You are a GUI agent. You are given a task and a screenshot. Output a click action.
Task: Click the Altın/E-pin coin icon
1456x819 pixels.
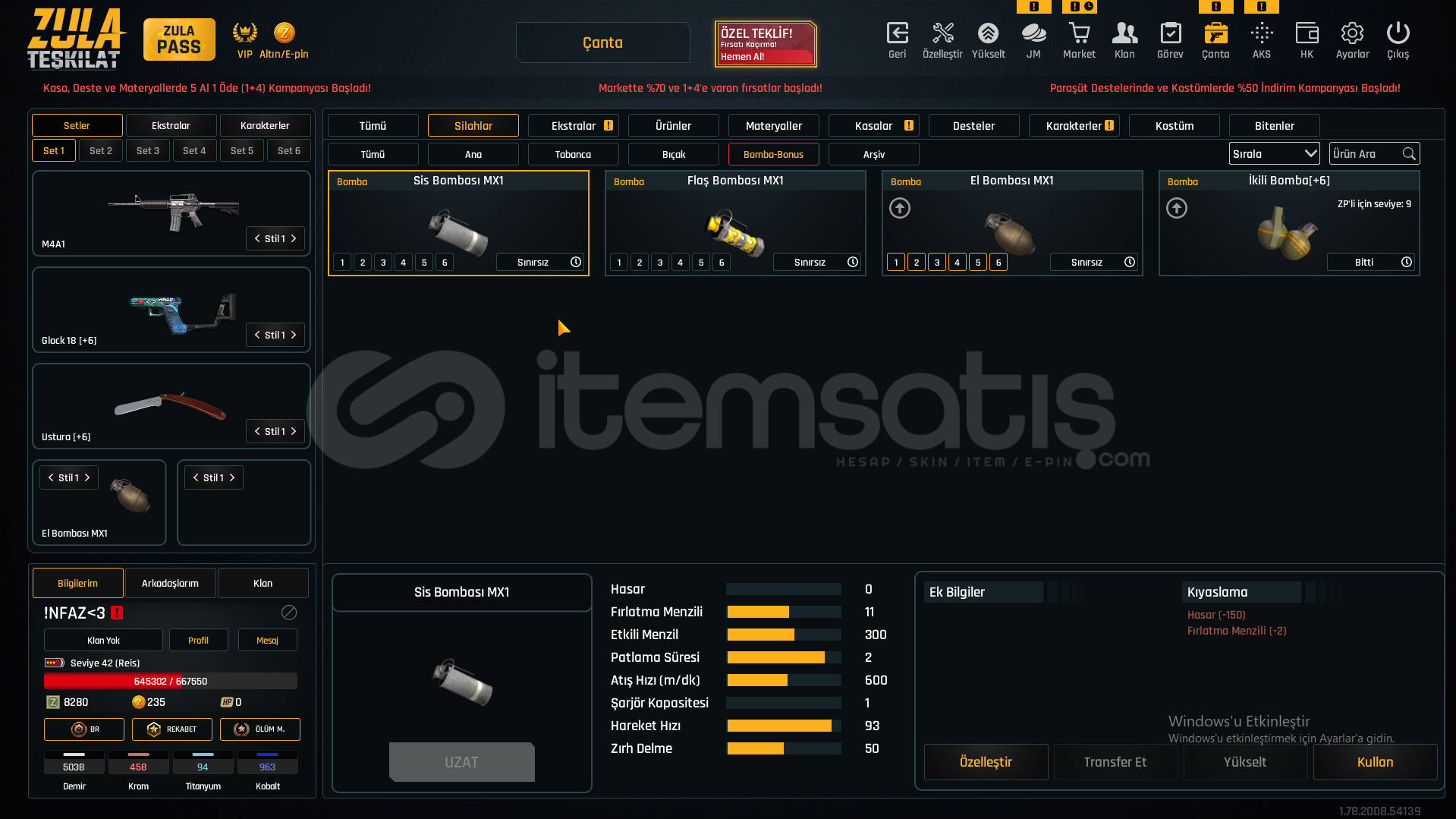284,33
